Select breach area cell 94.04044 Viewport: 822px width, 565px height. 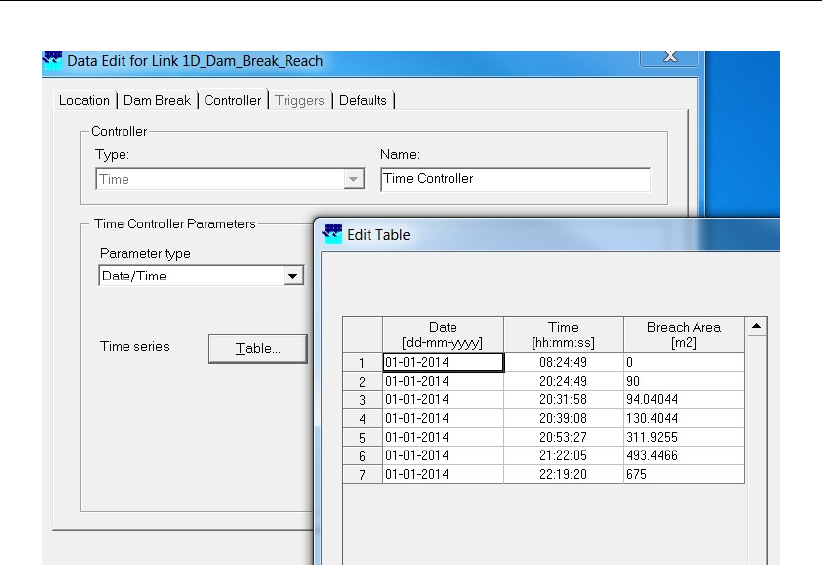pyautogui.click(x=684, y=400)
